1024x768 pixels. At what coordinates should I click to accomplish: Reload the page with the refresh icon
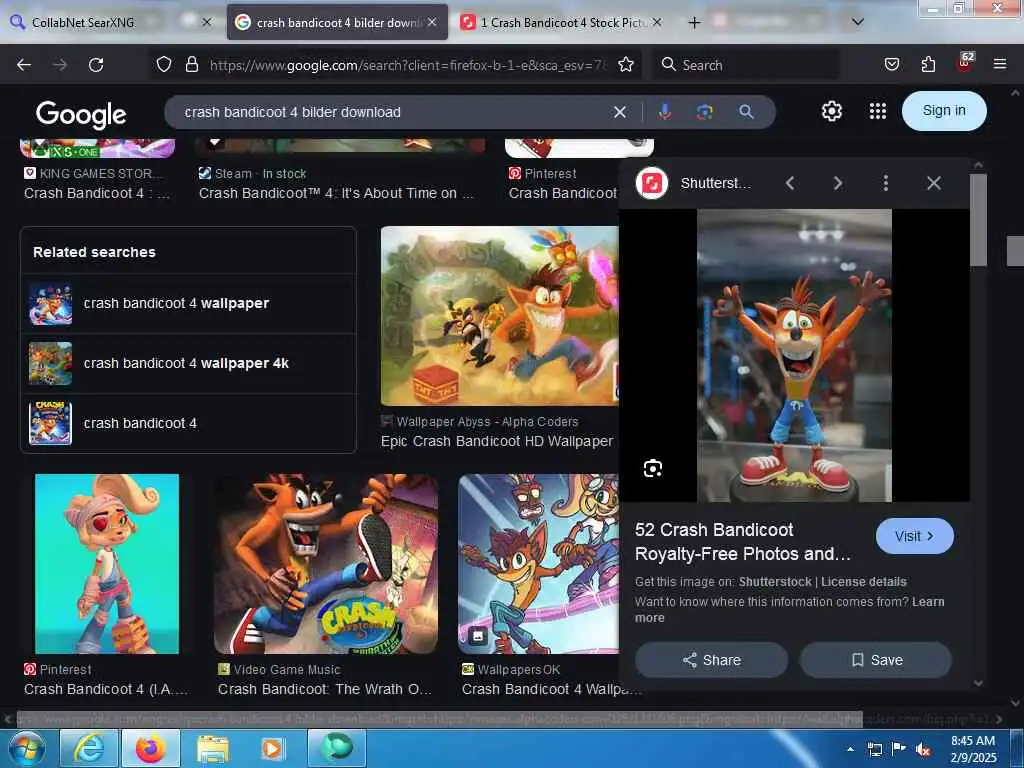96,65
